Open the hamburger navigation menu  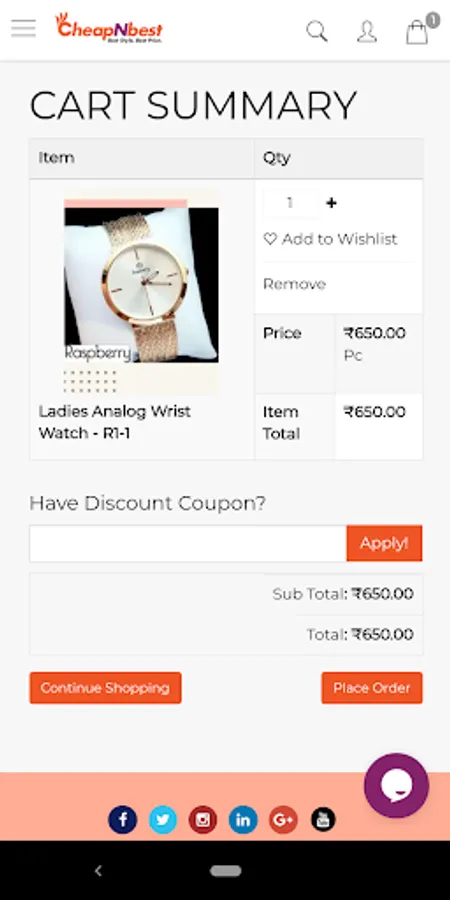pos(23,29)
